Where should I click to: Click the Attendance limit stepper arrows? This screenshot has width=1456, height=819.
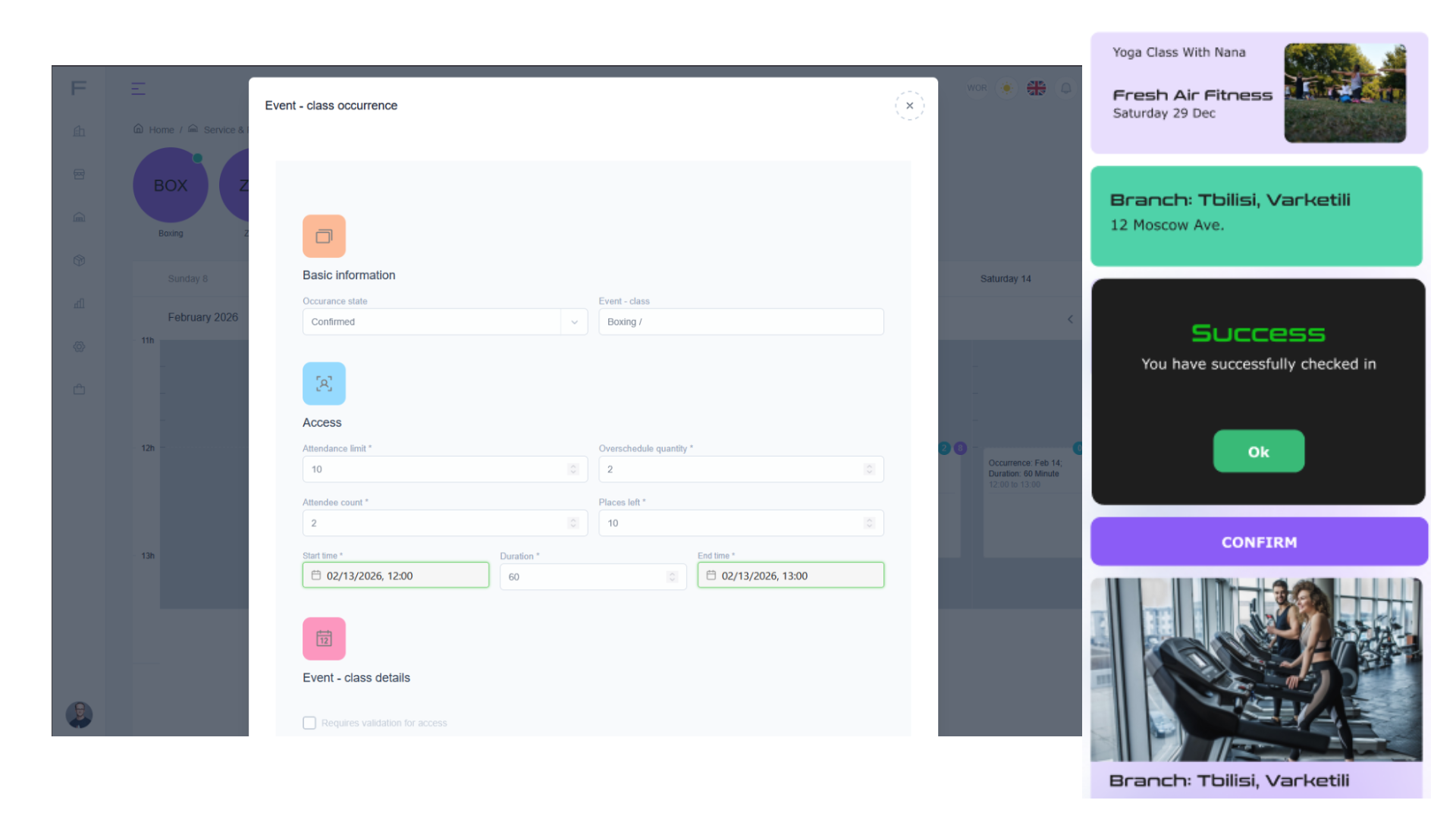coord(573,469)
